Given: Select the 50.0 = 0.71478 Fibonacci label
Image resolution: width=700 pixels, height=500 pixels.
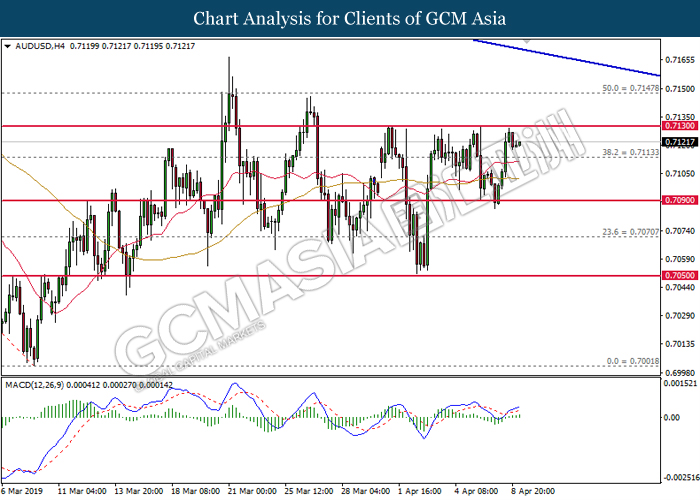Looking at the screenshot, I should coord(629,88).
